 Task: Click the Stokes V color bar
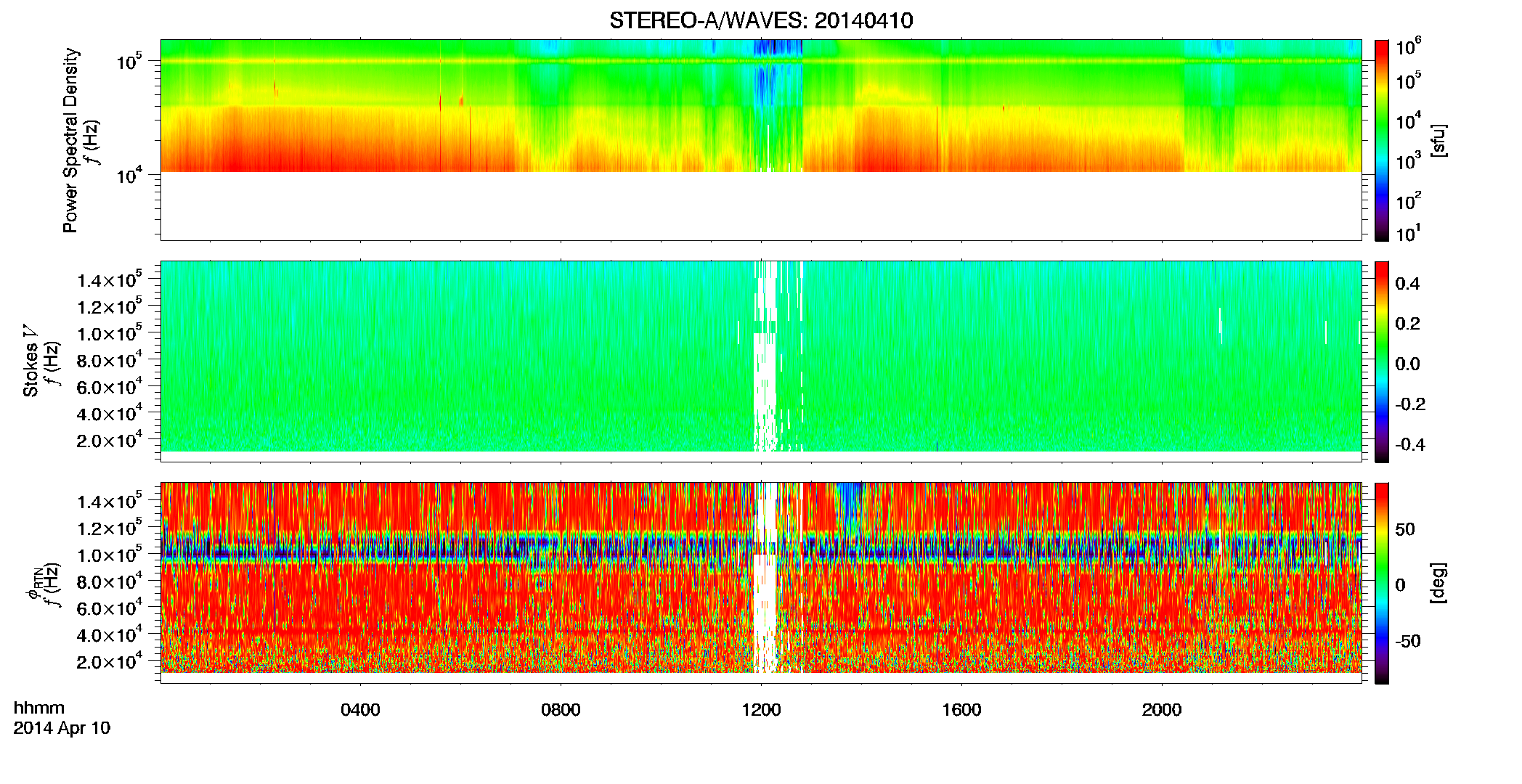[1382, 362]
